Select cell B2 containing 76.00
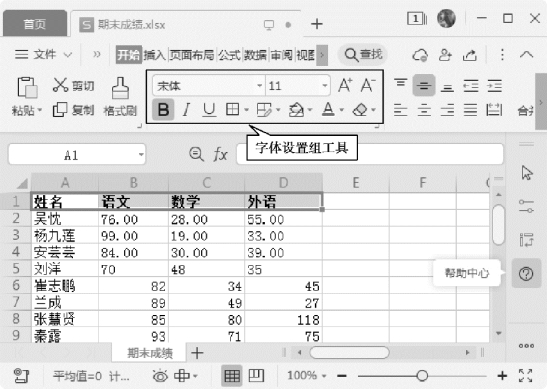The height and width of the screenshot is (389, 547). (133, 219)
